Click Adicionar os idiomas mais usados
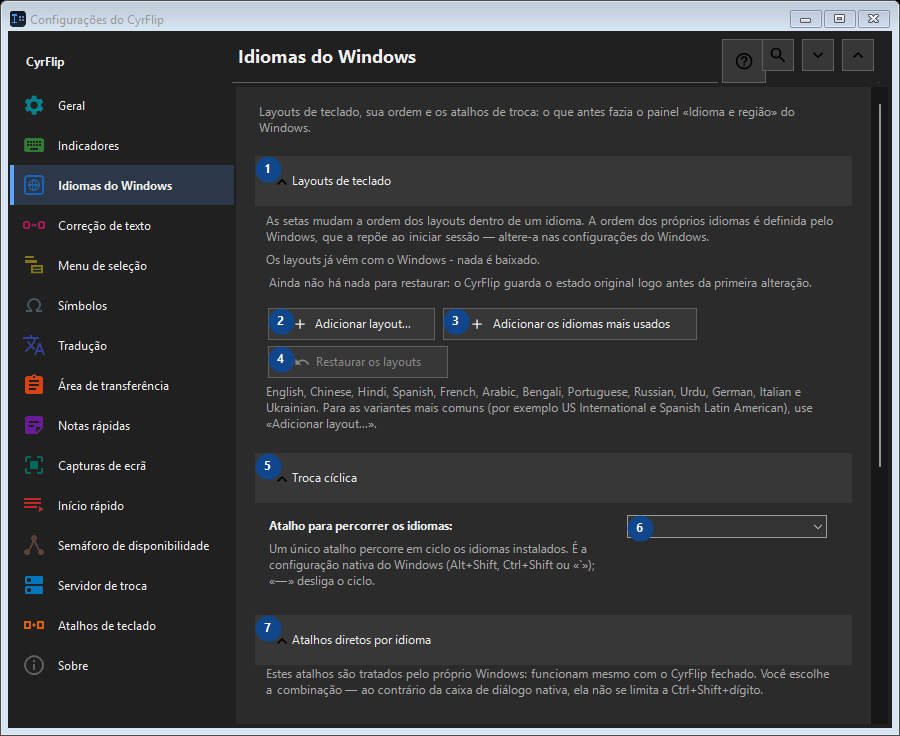The height and width of the screenshot is (736, 900). tap(570, 324)
